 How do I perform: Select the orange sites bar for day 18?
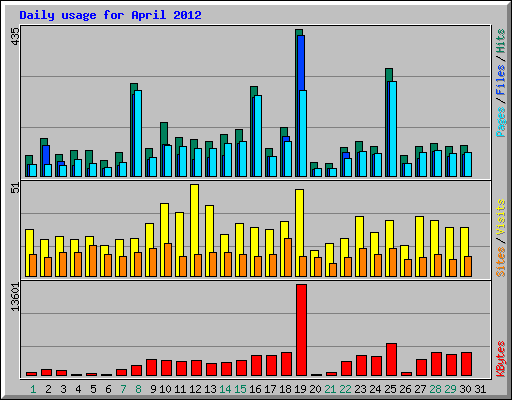[288, 257]
